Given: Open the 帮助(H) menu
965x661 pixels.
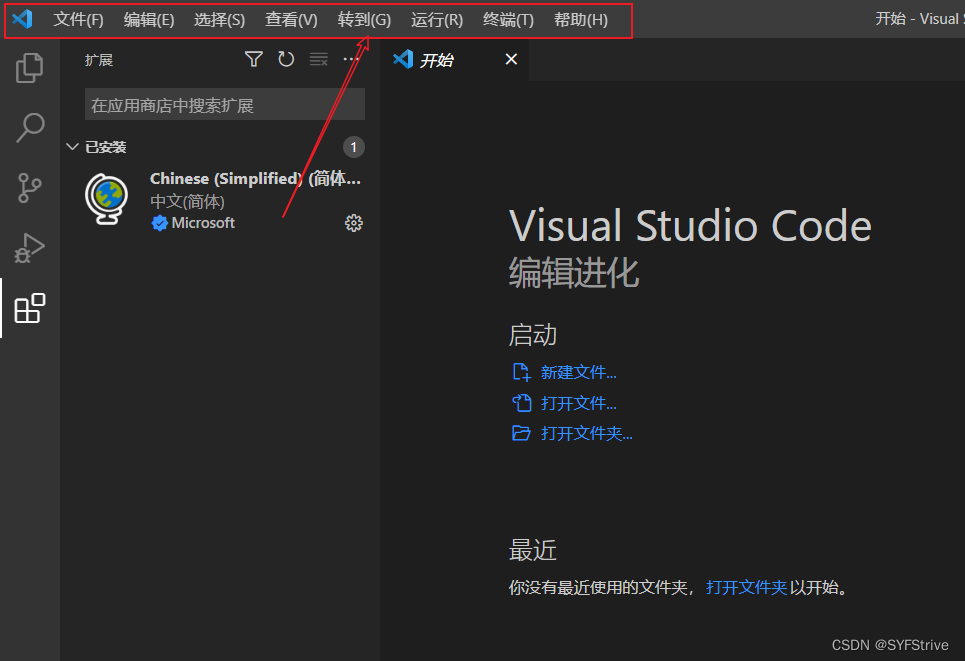Looking at the screenshot, I should 580,20.
